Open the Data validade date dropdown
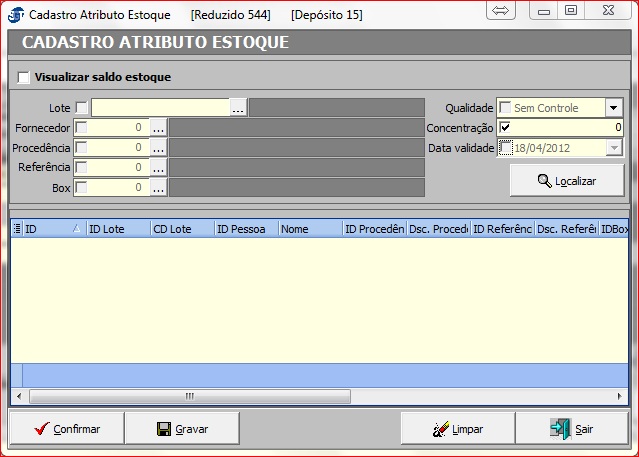This screenshot has height=457, width=639. [x=614, y=148]
